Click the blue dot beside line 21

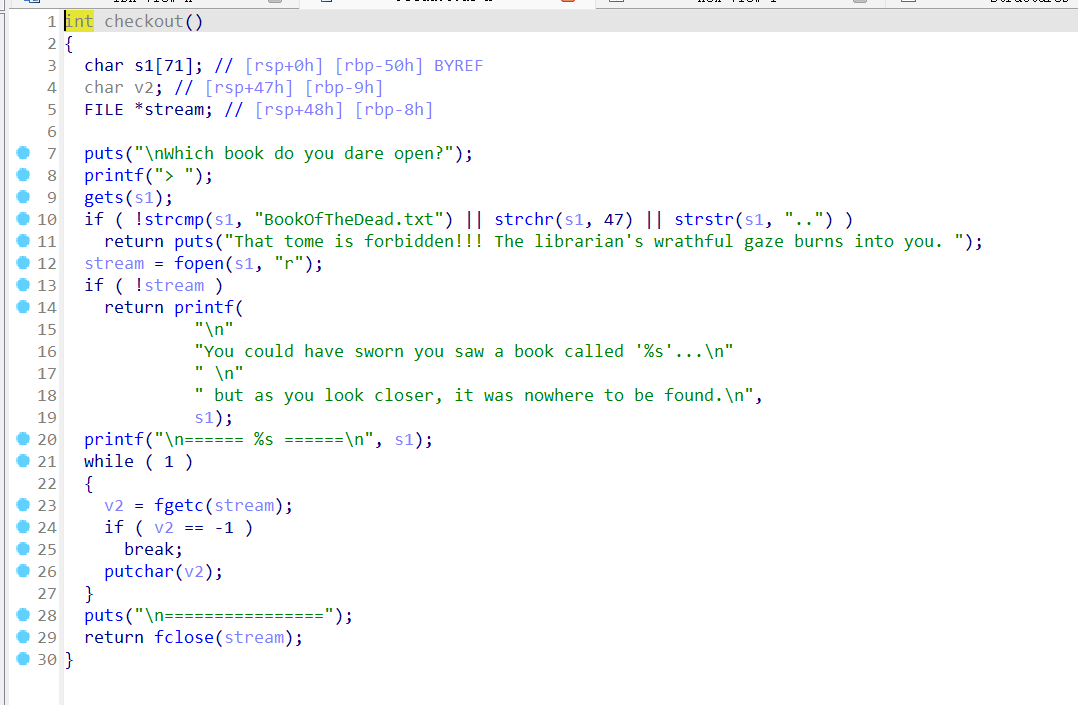(x=23, y=461)
